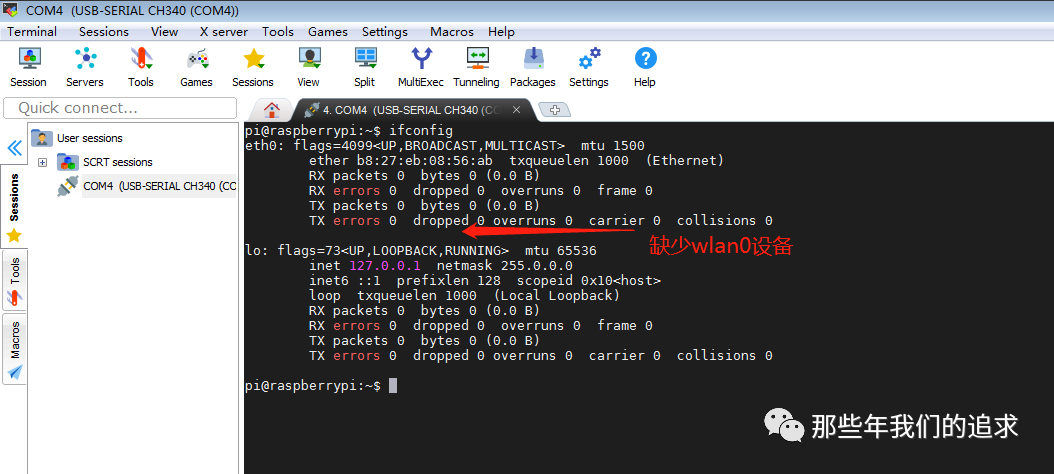Switch to the Tools side tab
The image size is (1054, 474).
click(x=14, y=280)
